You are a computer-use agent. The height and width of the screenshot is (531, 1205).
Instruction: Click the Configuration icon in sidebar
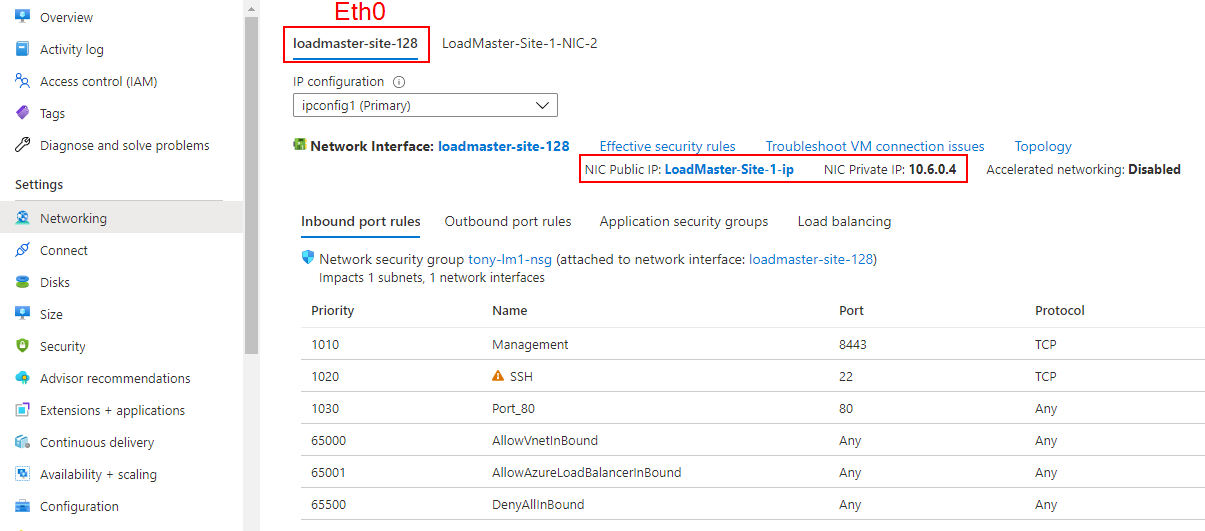pyautogui.click(x=22, y=506)
